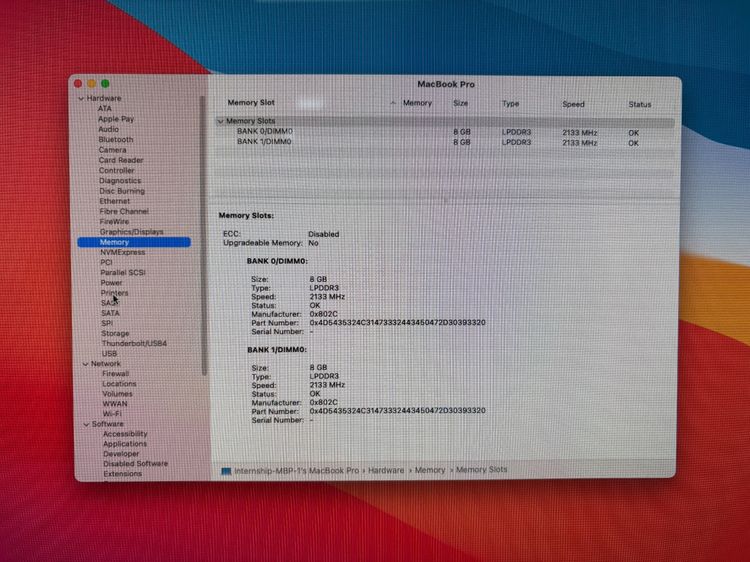The width and height of the screenshot is (750, 562).
Task: Close the System Information window
Action: (x=78, y=84)
